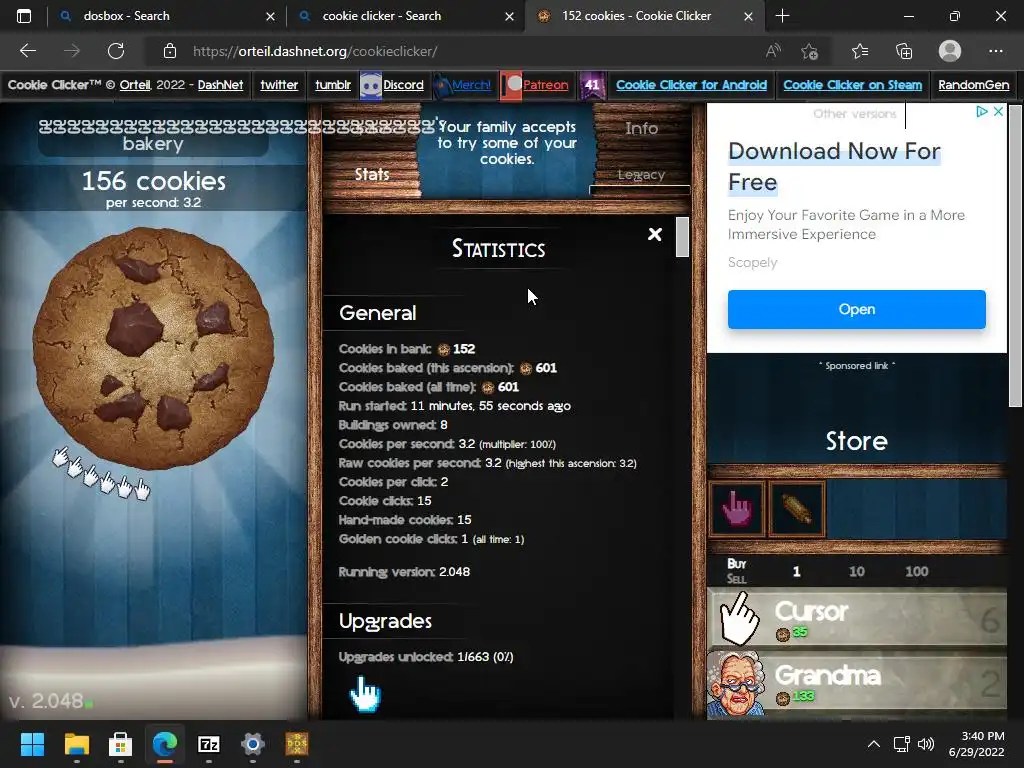Select buy amount 1
The image size is (1024, 768).
point(796,571)
